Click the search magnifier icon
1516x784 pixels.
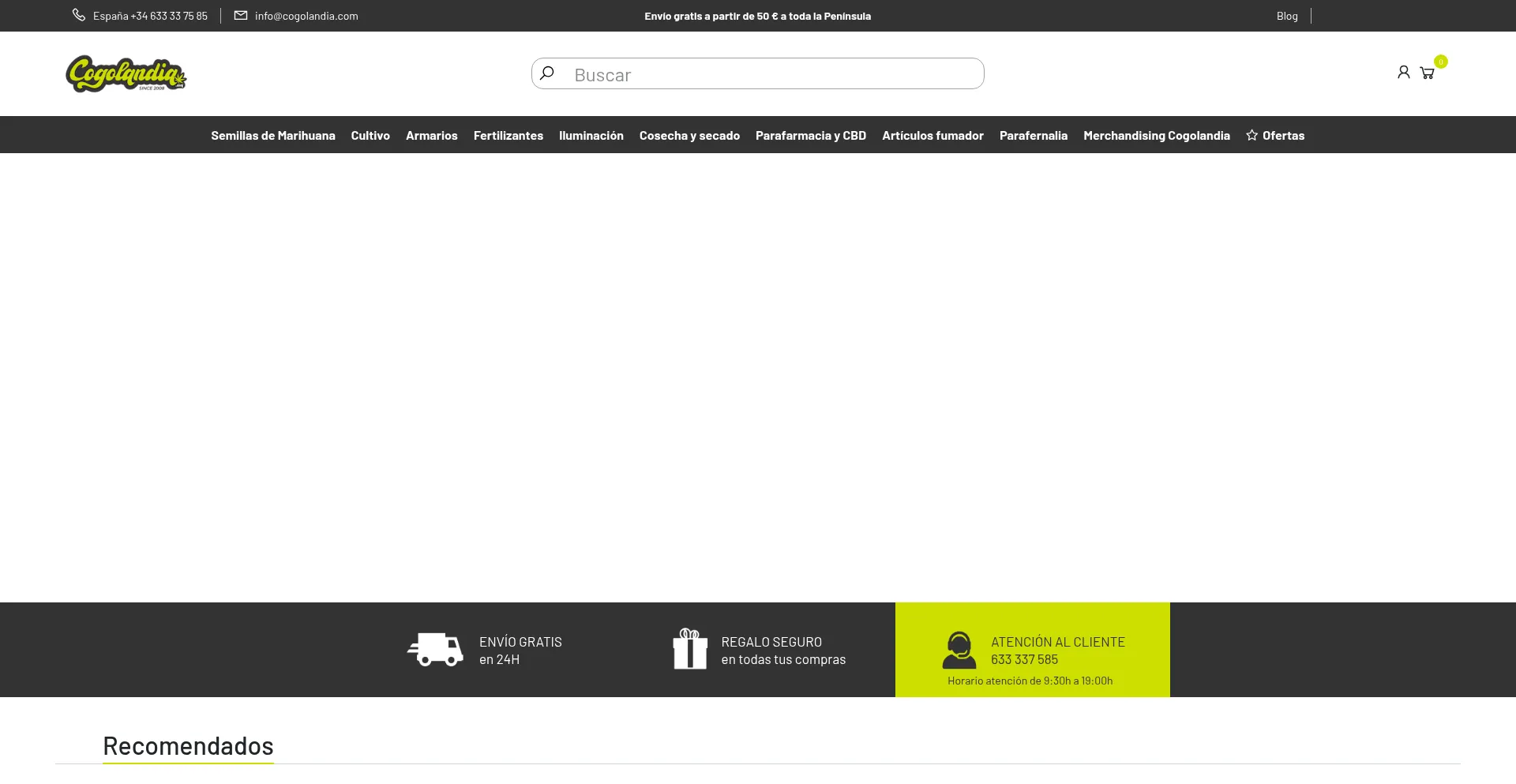click(547, 73)
